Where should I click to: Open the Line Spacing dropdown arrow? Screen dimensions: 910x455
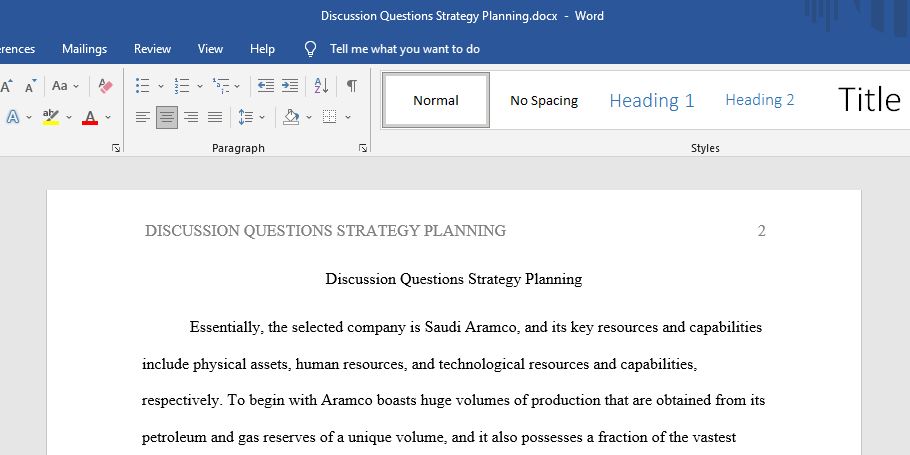click(x=262, y=117)
